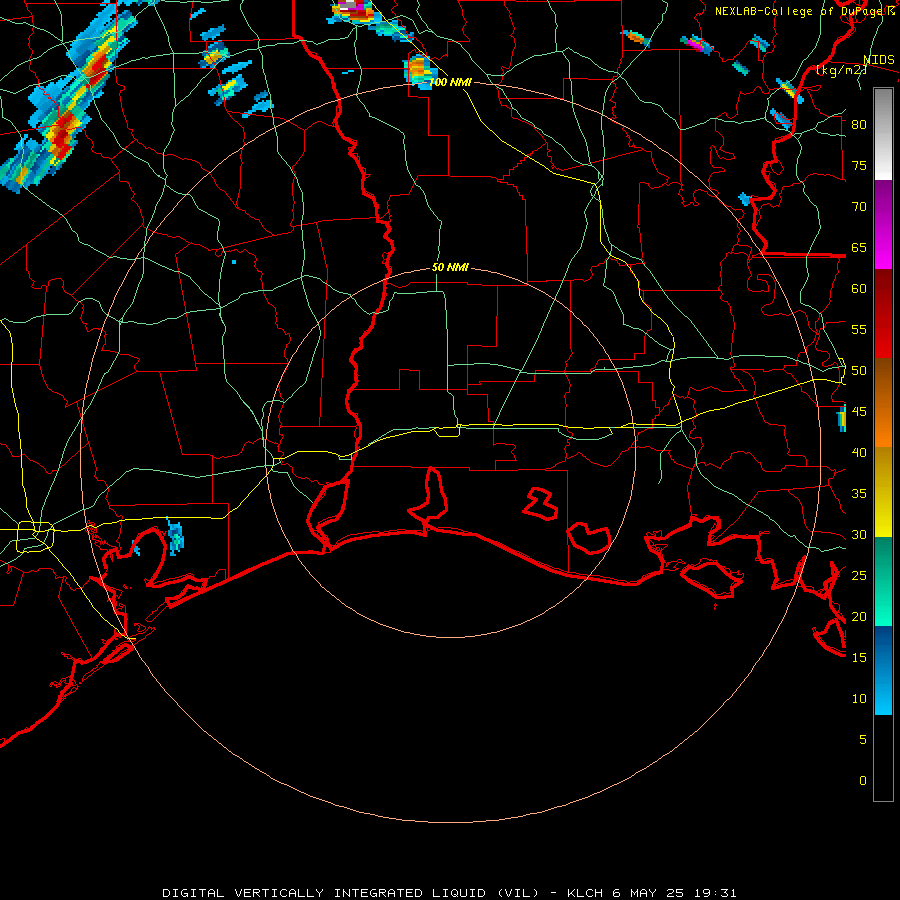
Task: Click the yellow segment of the color bar
Action: point(883,492)
